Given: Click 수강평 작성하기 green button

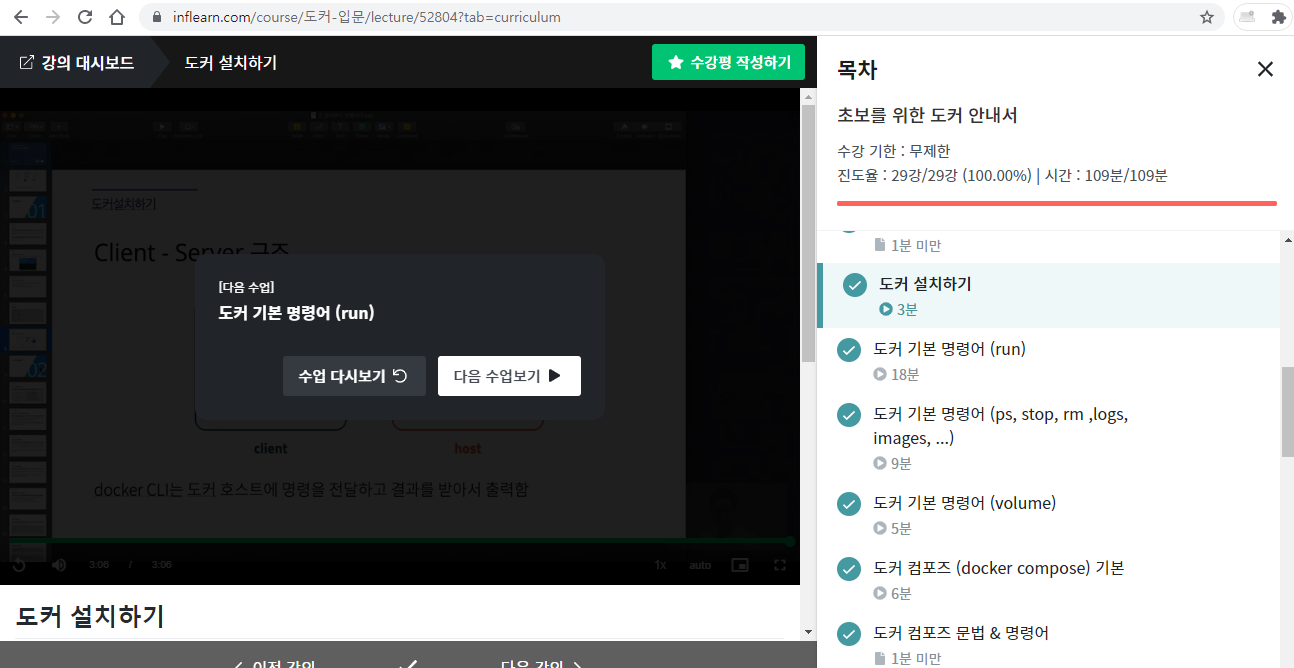Looking at the screenshot, I should 728,62.
